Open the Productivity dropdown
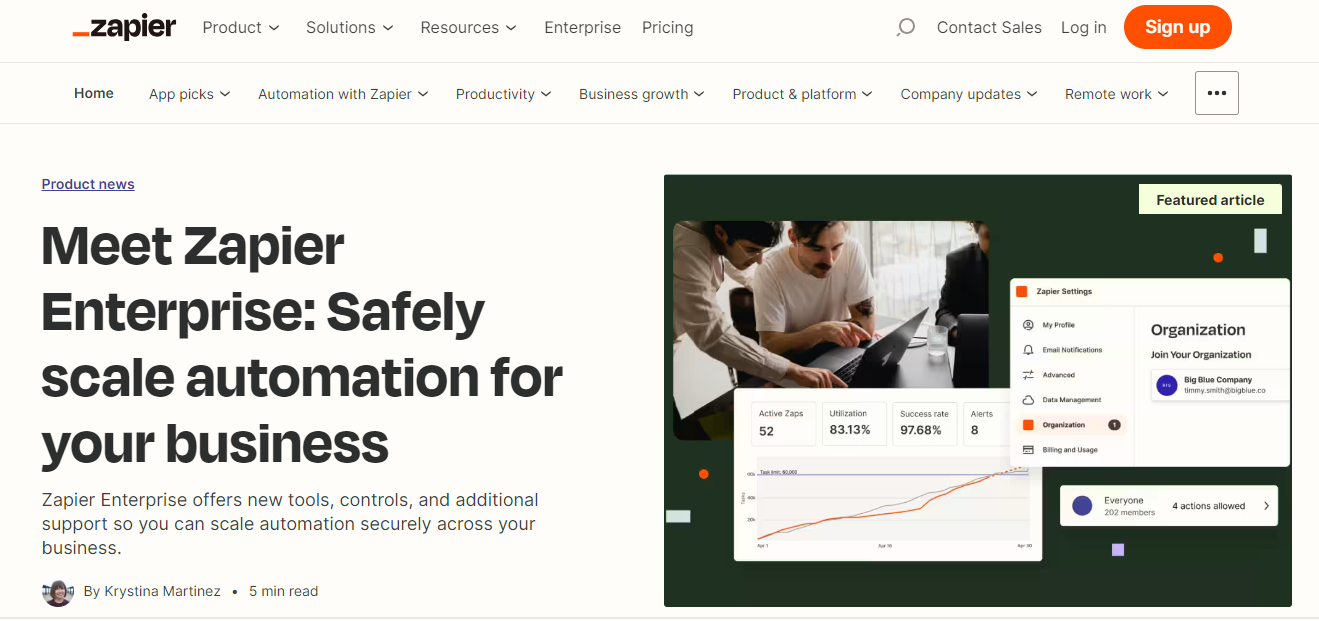Image resolution: width=1319 pixels, height=621 pixels. 504,94
